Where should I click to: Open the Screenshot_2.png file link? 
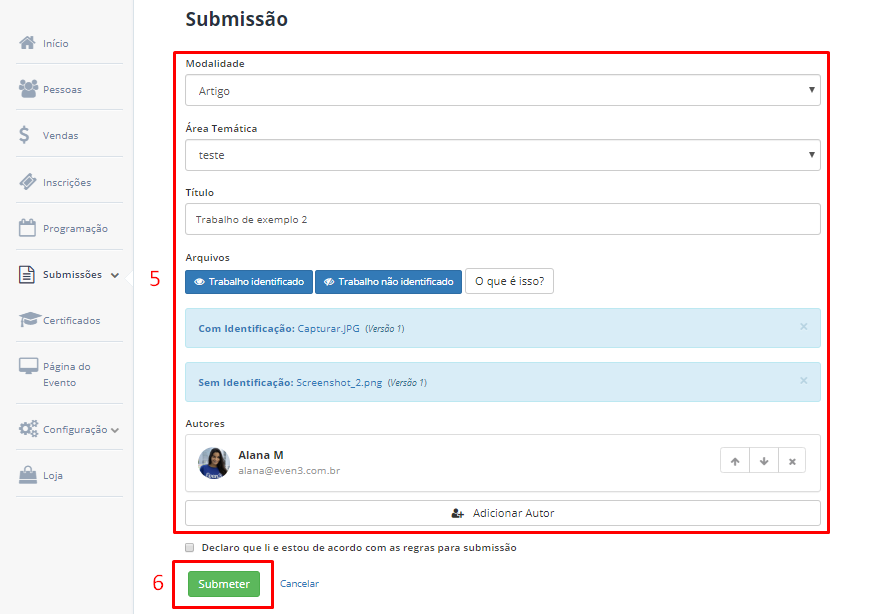[x=339, y=383]
